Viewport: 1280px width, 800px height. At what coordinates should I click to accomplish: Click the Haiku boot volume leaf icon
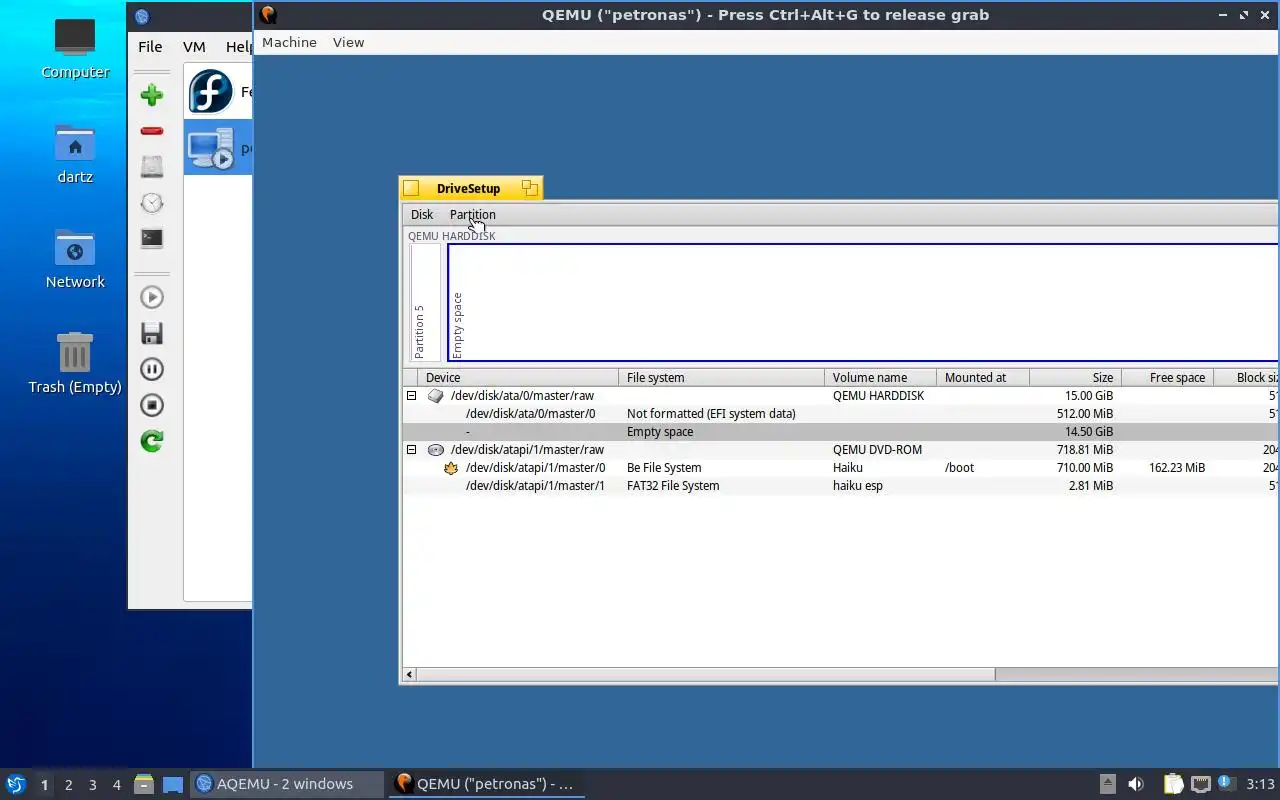(451, 467)
